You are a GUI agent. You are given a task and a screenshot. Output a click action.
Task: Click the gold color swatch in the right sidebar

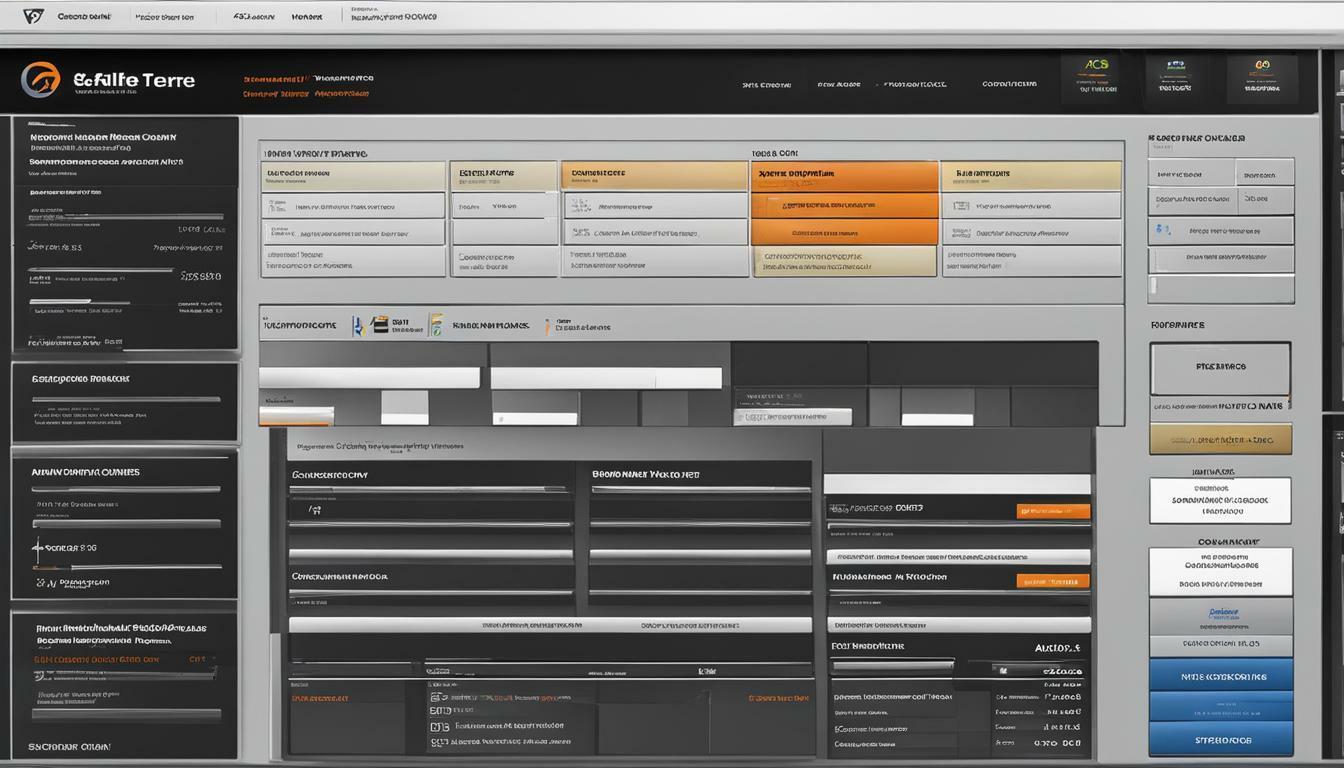pyautogui.click(x=1220, y=438)
